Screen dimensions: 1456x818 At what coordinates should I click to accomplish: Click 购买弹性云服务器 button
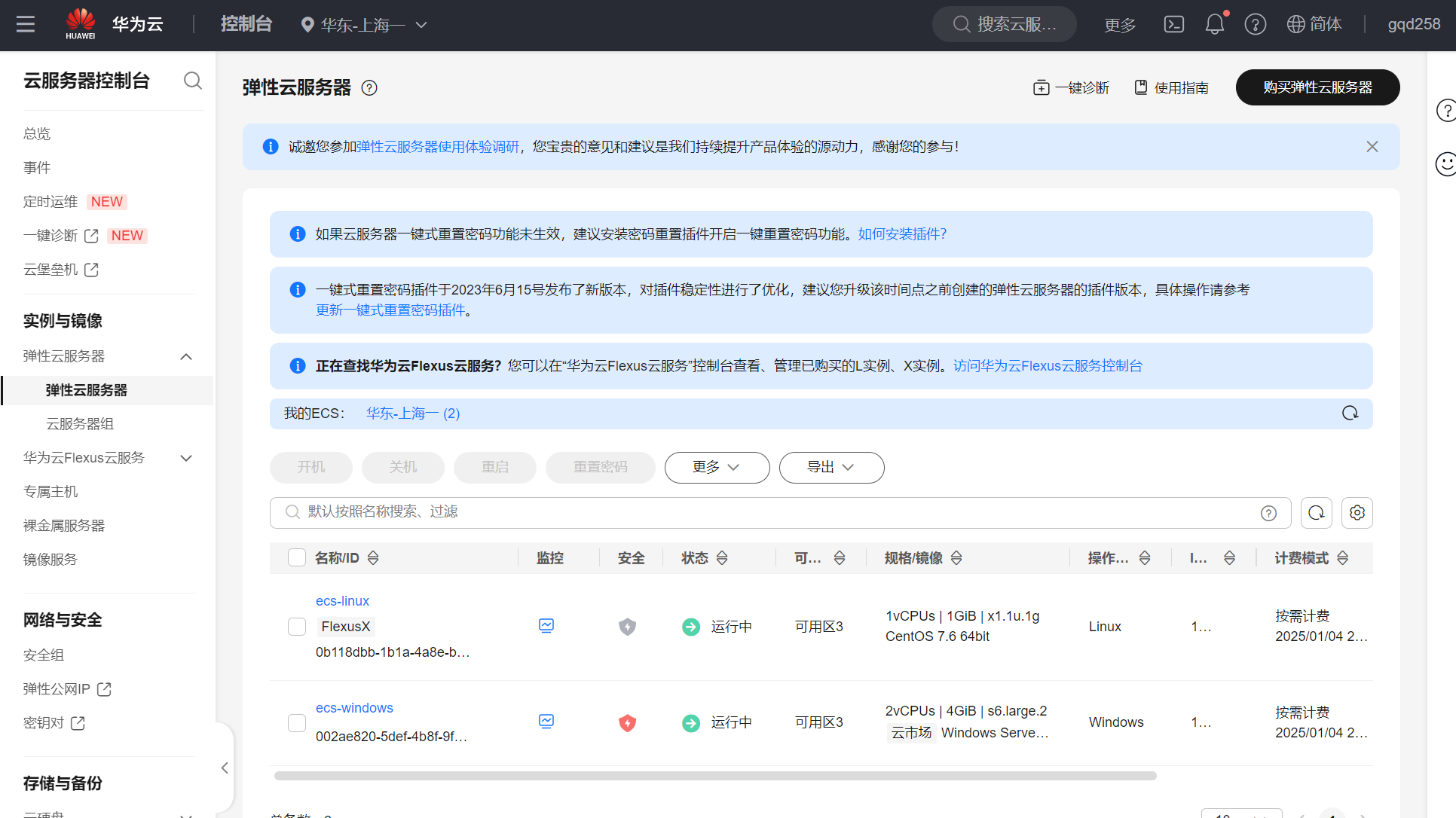(x=1317, y=87)
